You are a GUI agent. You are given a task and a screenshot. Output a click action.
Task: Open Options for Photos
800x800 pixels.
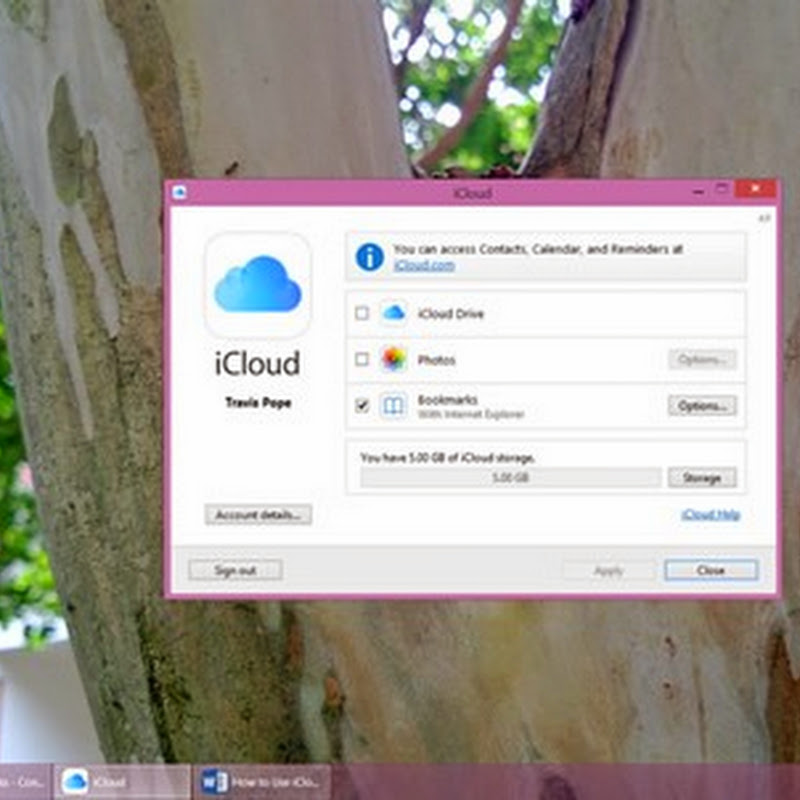(702, 360)
